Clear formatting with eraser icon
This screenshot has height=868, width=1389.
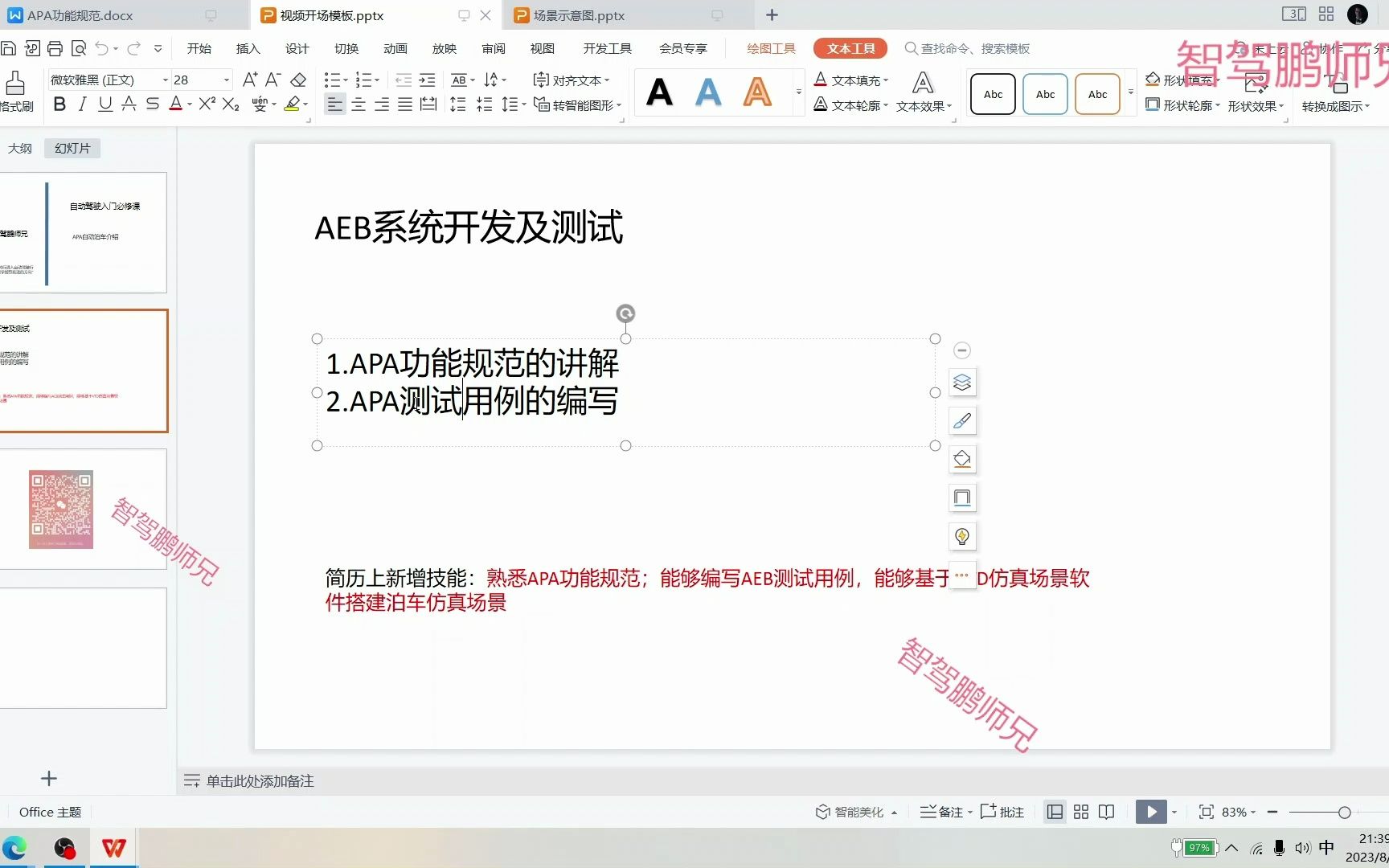(x=298, y=80)
